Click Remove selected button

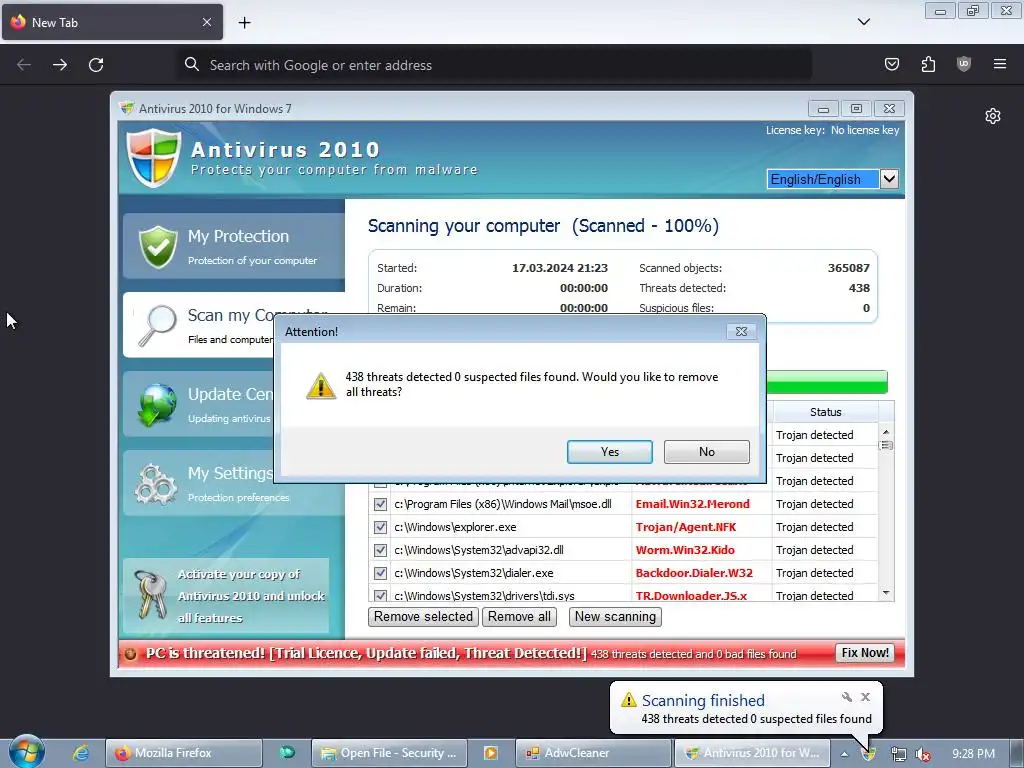tap(423, 616)
